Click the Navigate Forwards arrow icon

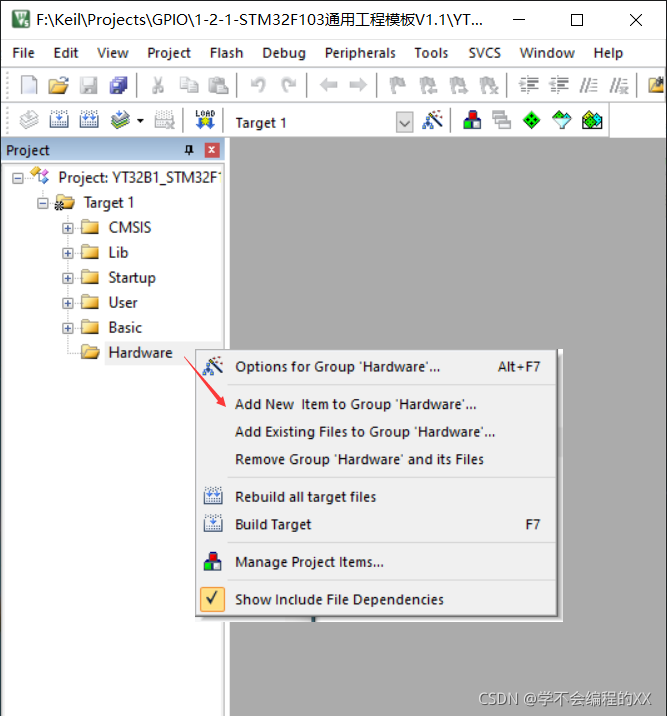click(x=358, y=85)
